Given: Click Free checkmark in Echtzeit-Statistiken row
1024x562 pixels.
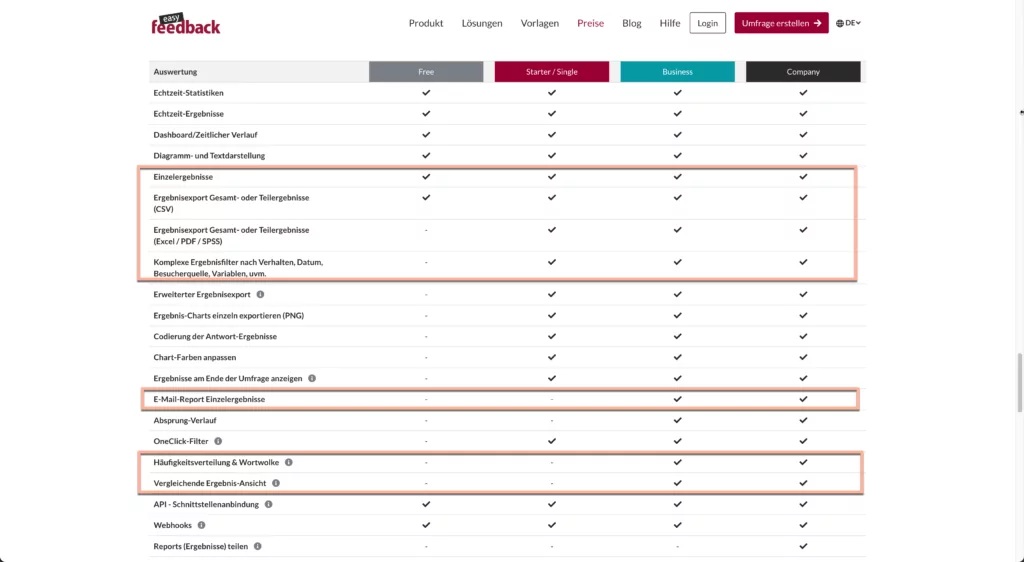Looking at the screenshot, I should [x=426, y=93].
